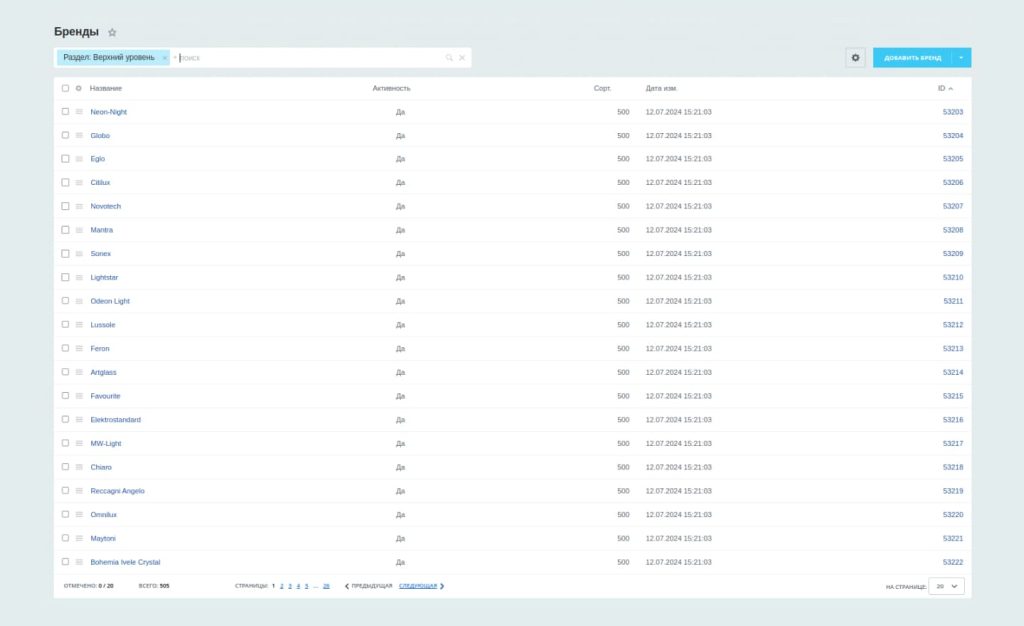Screen dimensions: 1024x626
Task: Check the Favourite row checkbox
Action: [65, 396]
